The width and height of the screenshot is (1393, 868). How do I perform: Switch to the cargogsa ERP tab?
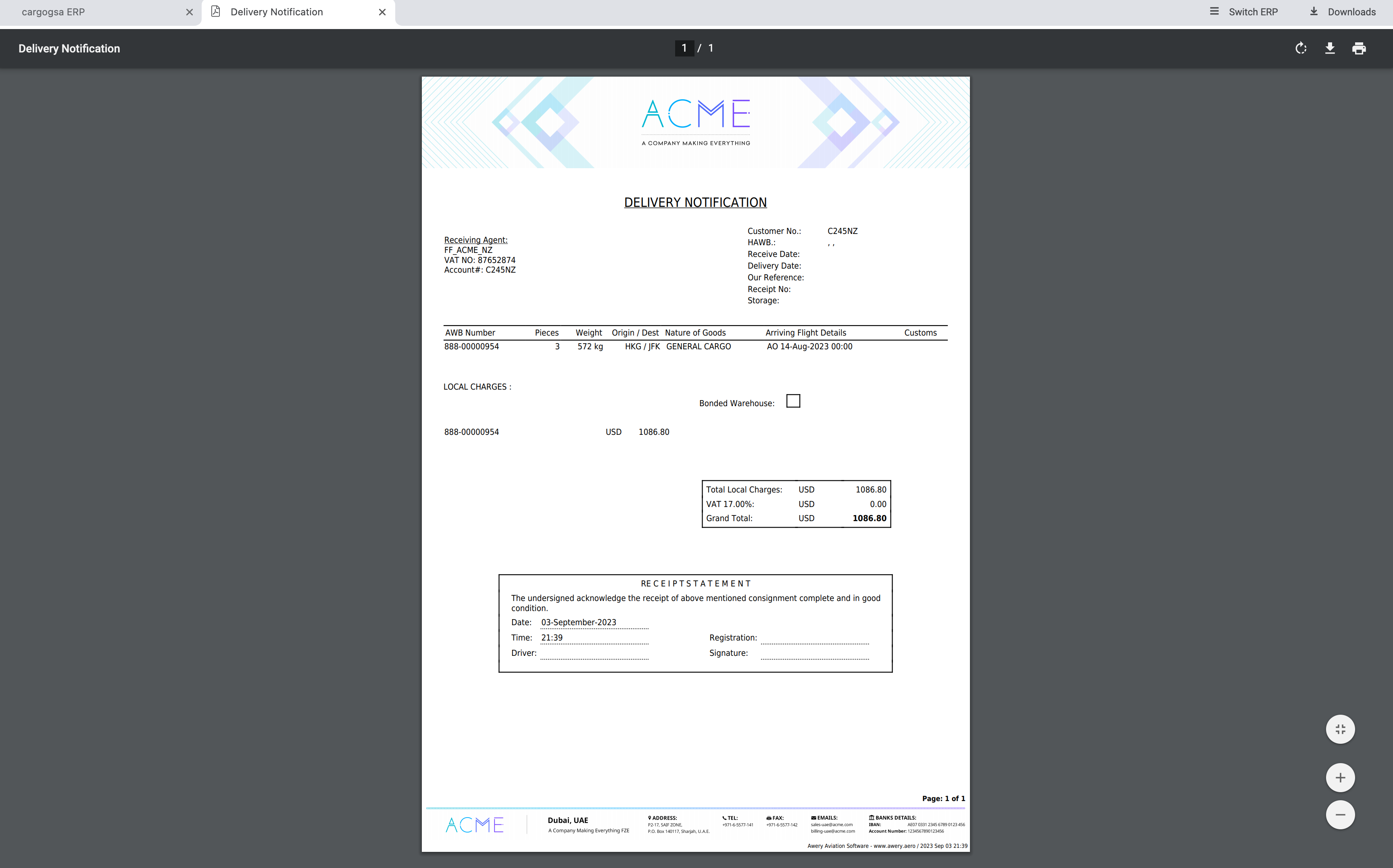(53, 12)
